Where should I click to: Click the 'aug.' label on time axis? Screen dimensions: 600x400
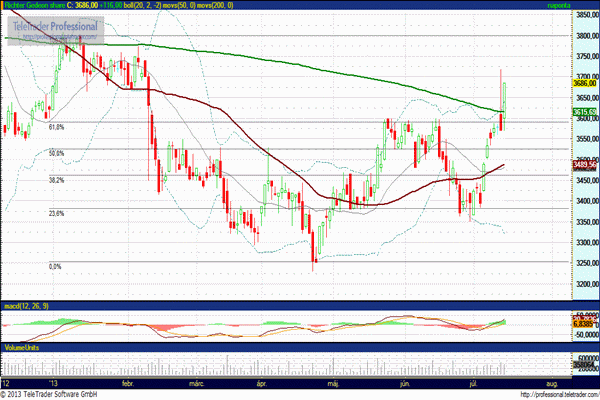(x=551, y=383)
